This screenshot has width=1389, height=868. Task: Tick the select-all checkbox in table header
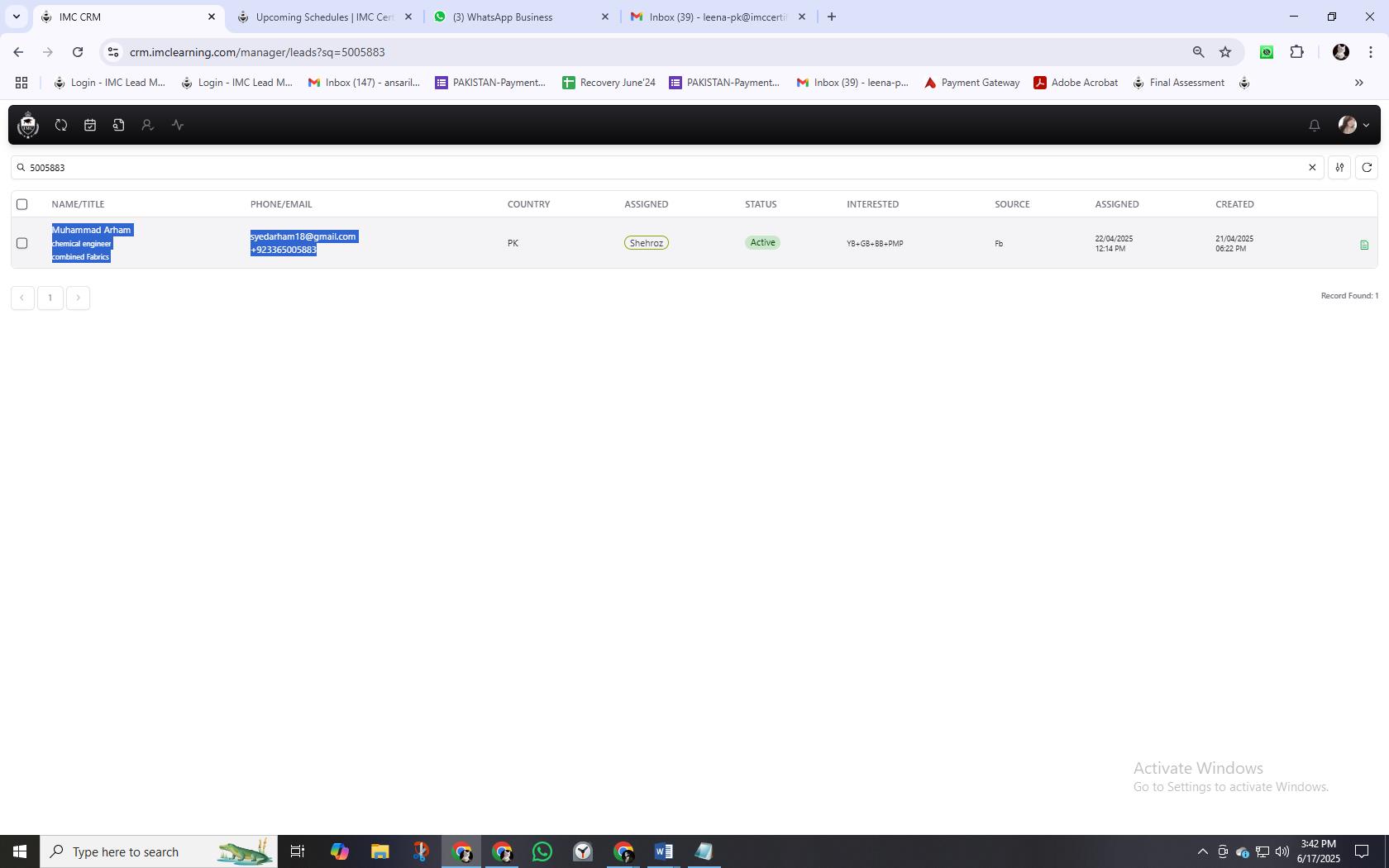[x=22, y=204]
